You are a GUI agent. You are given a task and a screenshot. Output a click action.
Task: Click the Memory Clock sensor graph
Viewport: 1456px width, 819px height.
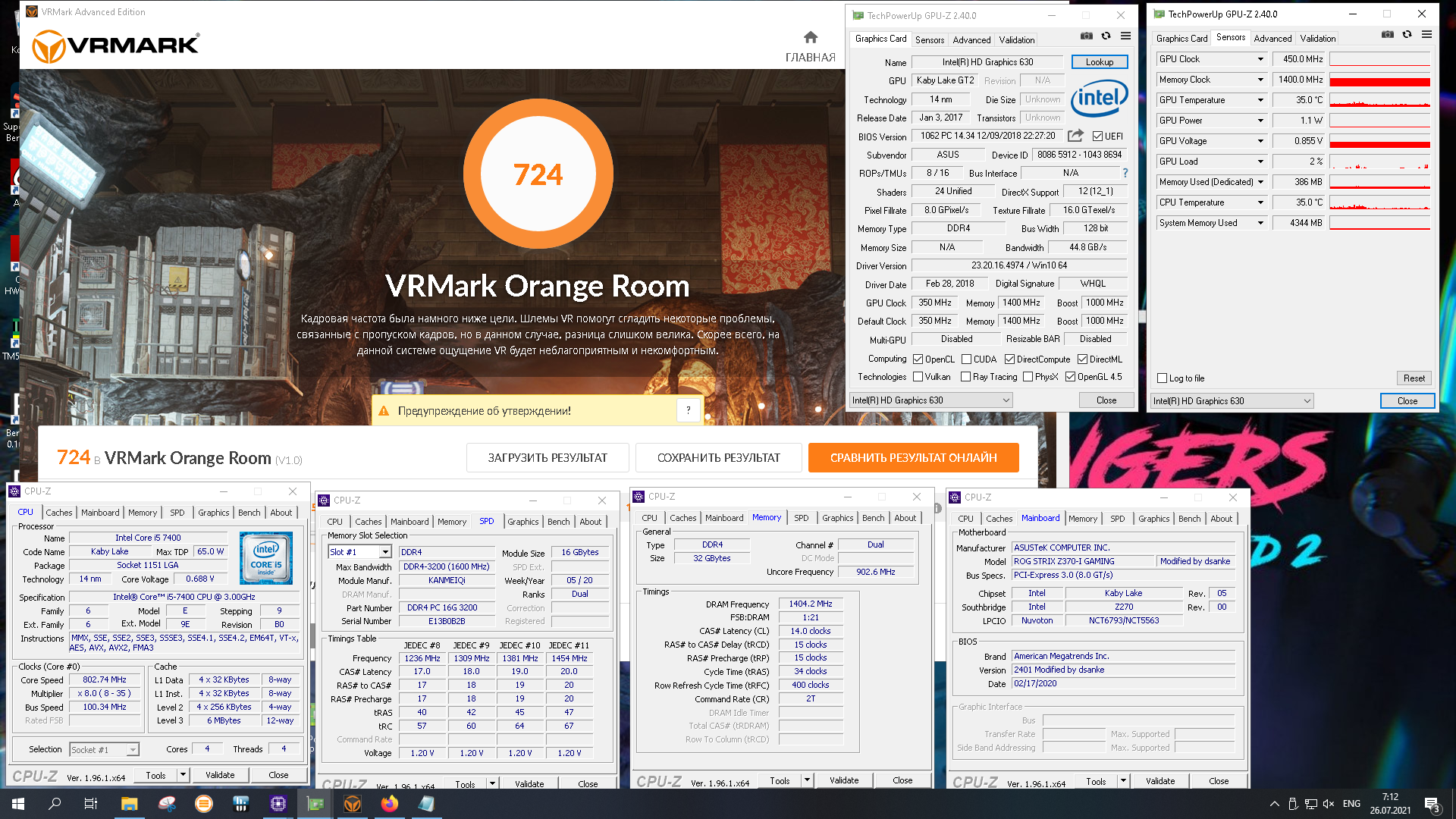1379,80
